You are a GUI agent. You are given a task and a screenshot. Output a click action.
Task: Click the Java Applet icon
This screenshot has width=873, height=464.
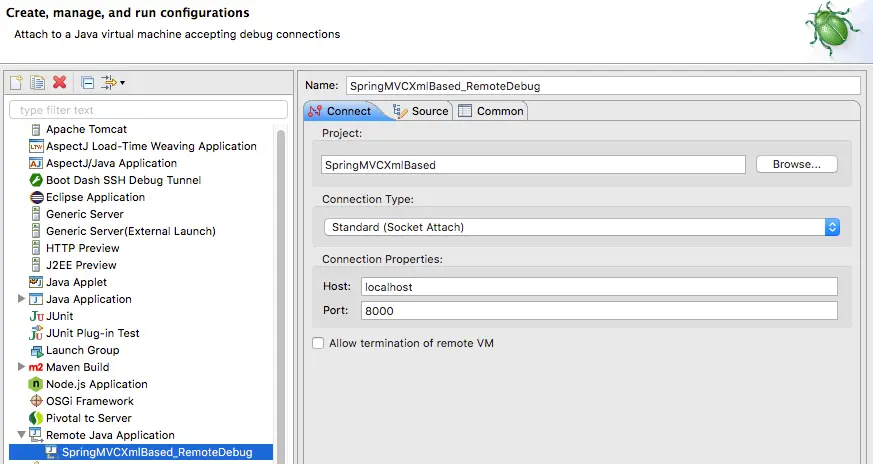(36, 282)
